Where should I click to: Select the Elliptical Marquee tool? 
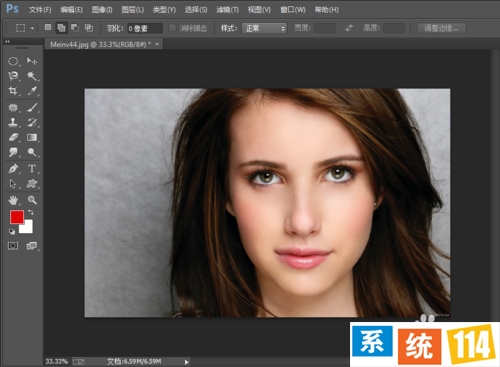pyautogui.click(x=13, y=61)
